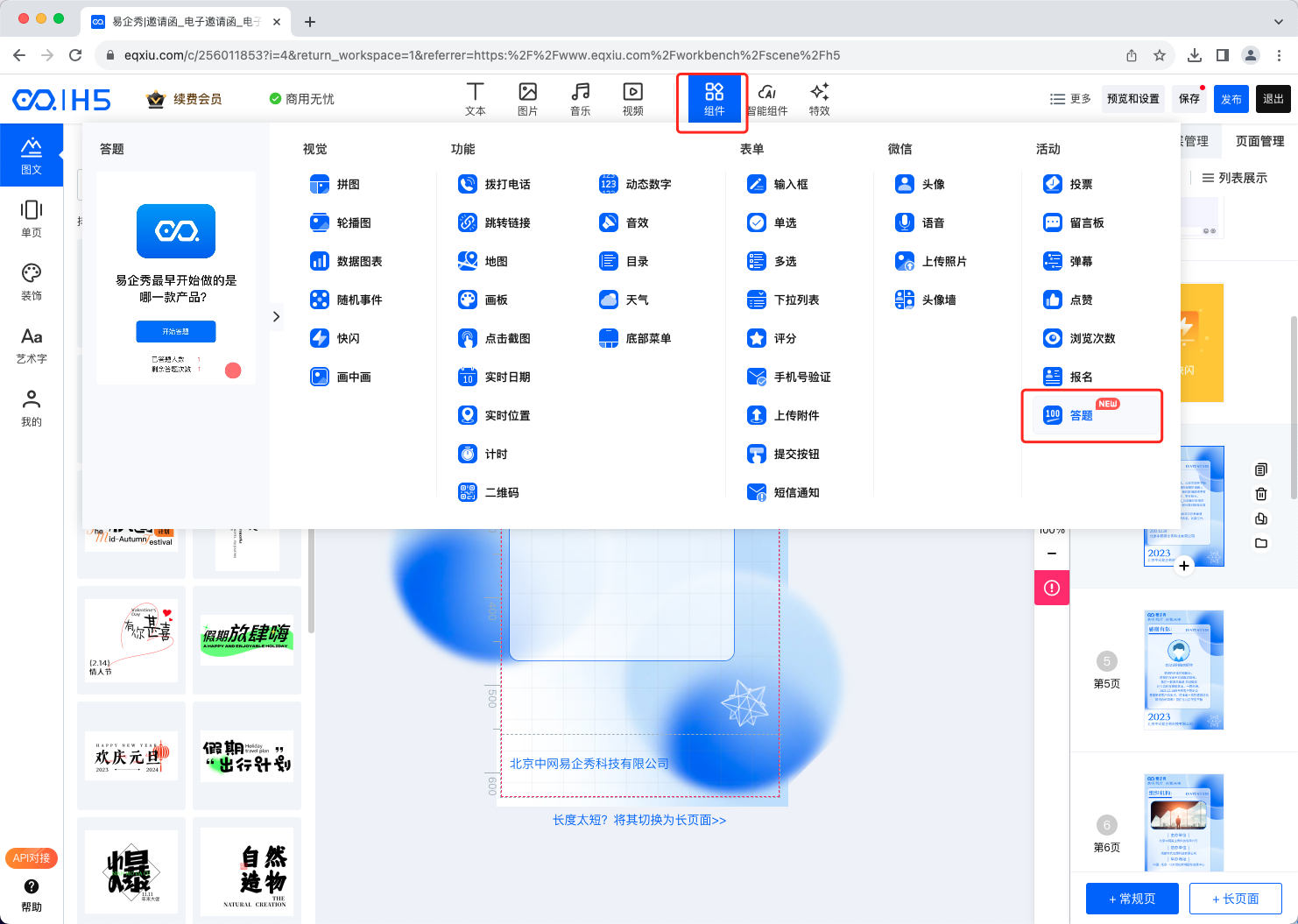The width and height of the screenshot is (1298, 924).
Task: Toggle 列表展示 list view
Action: coord(1234,178)
